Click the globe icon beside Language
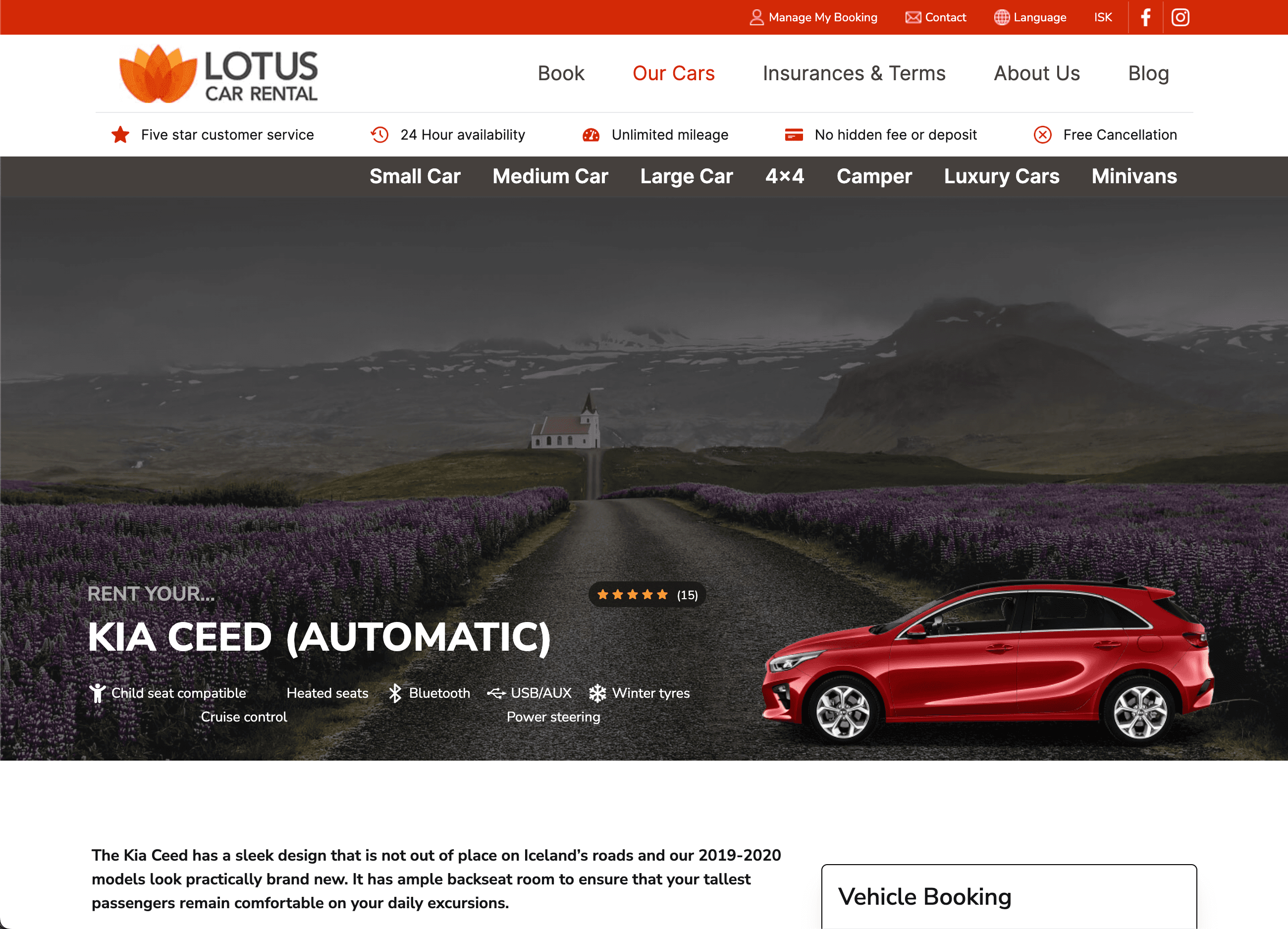Viewport: 1288px width, 929px height. [1002, 18]
